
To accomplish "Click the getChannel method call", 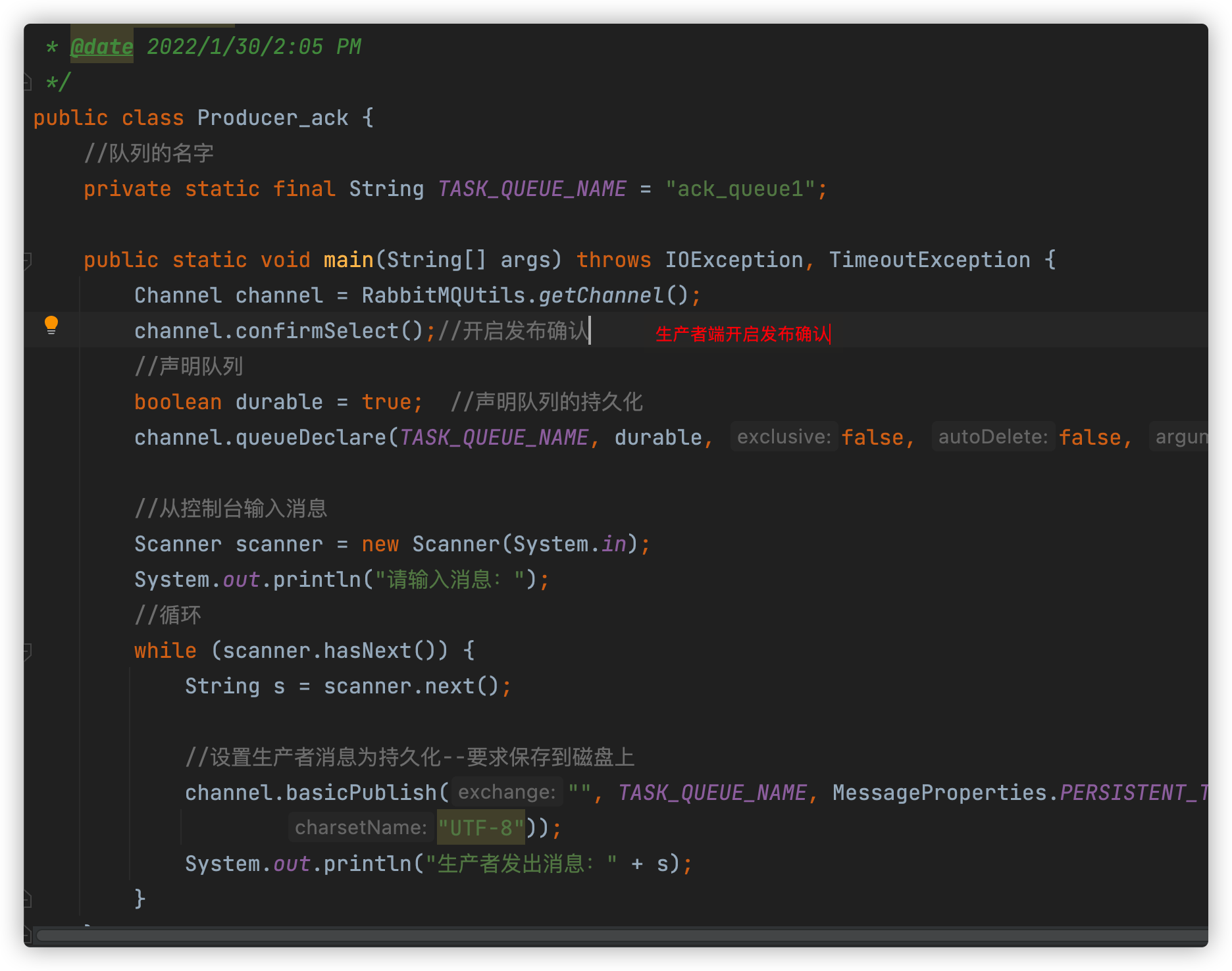I will [x=601, y=295].
